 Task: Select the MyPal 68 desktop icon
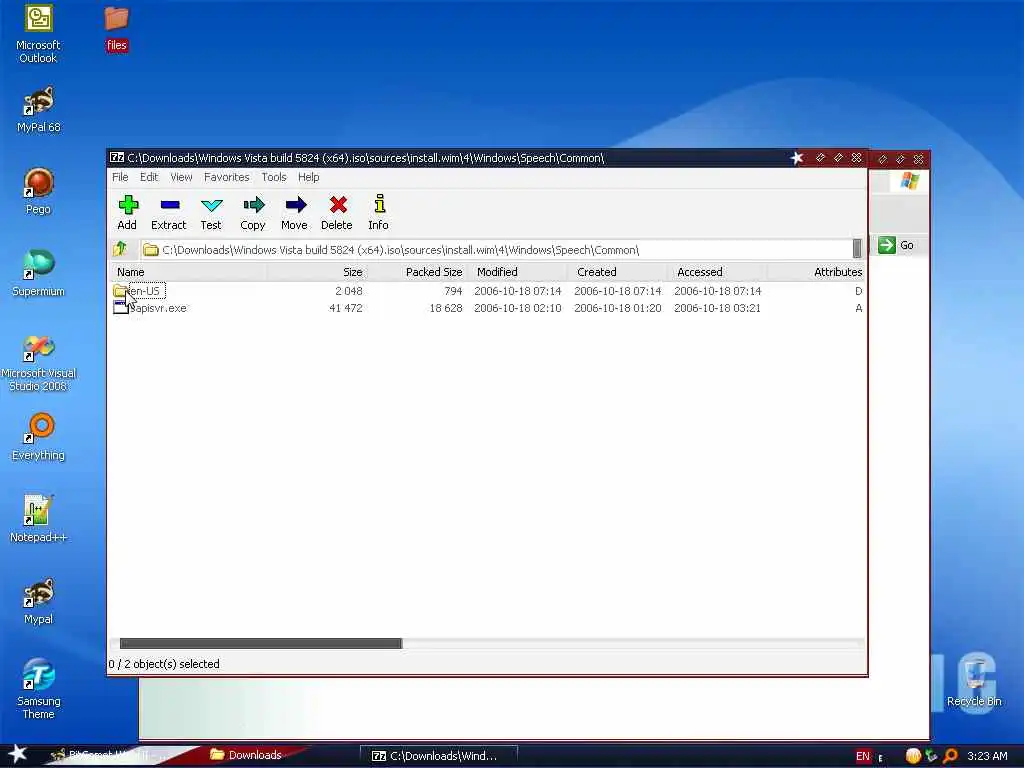39,110
